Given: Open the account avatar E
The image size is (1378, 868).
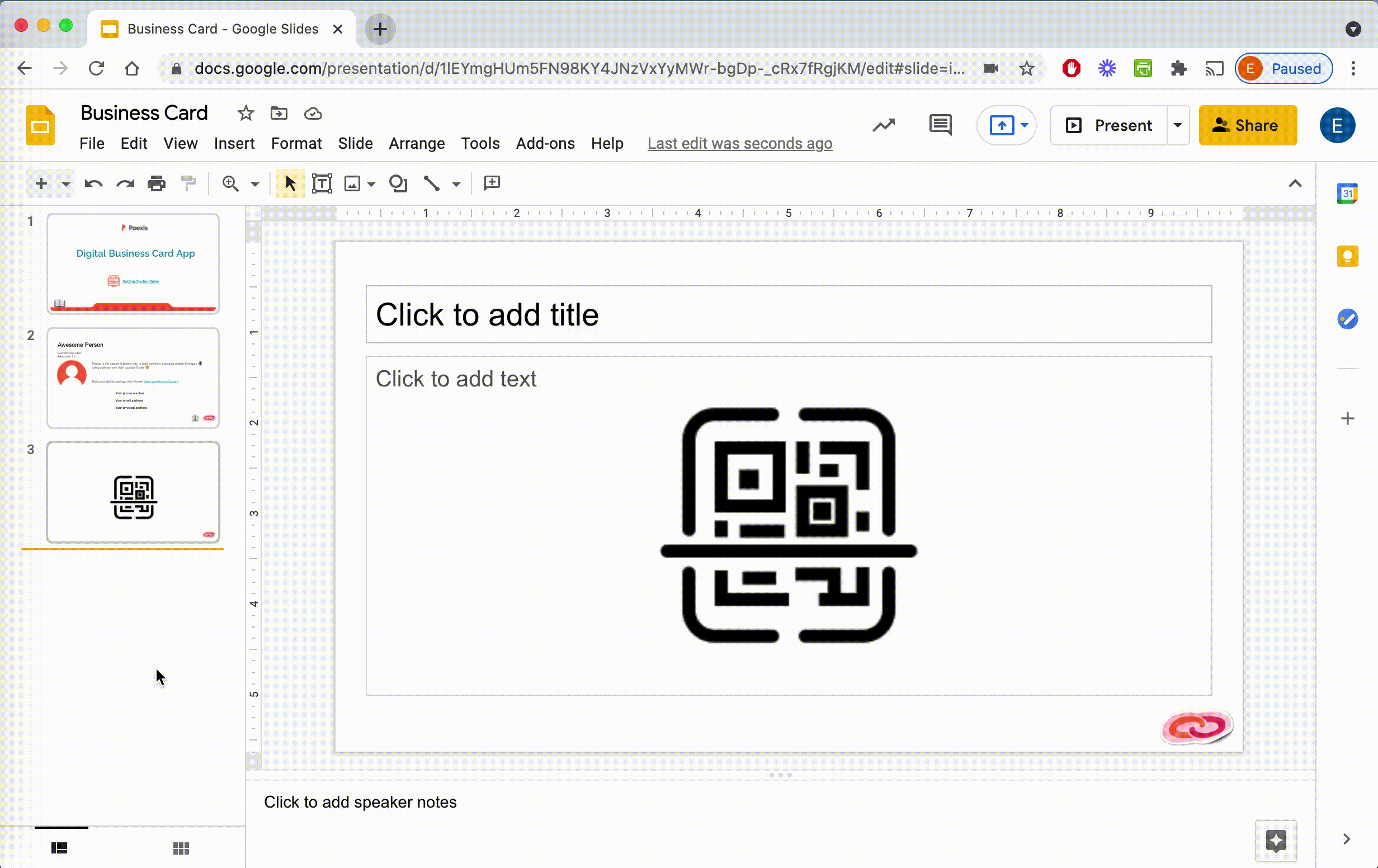Looking at the screenshot, I should click(1337, 125).
